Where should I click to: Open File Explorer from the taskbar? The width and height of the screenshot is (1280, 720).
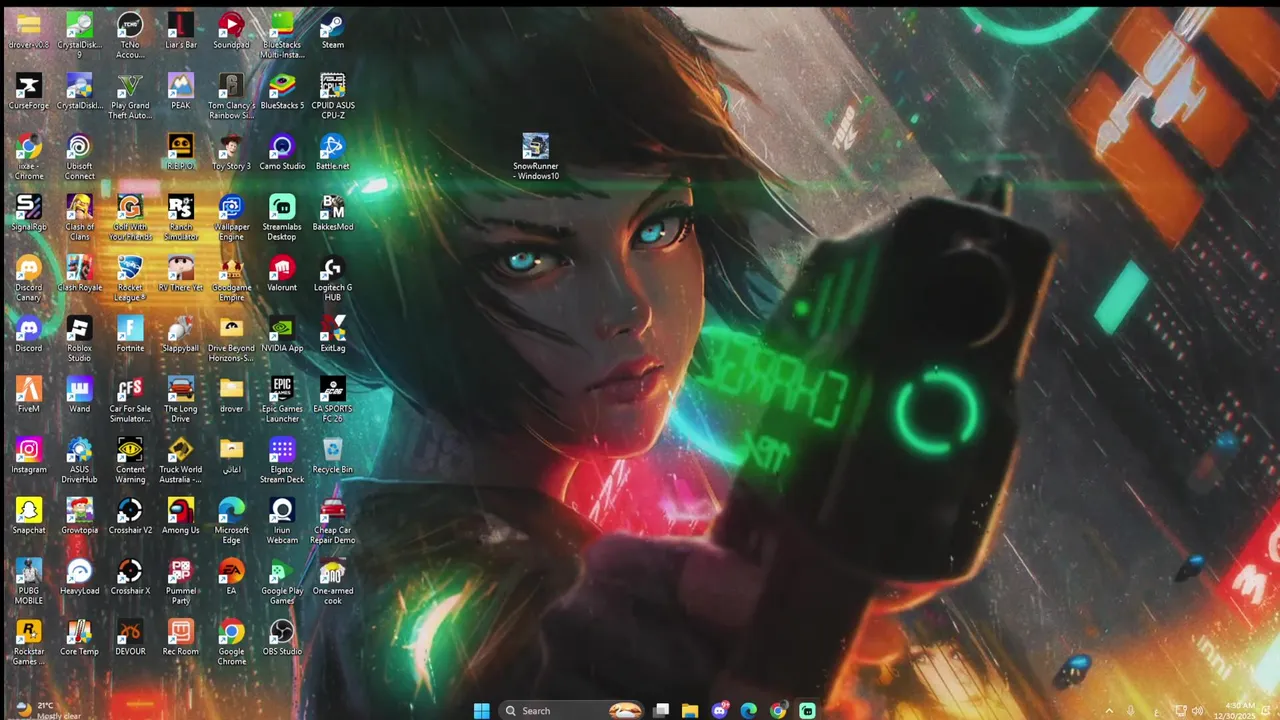coord(690,710)
